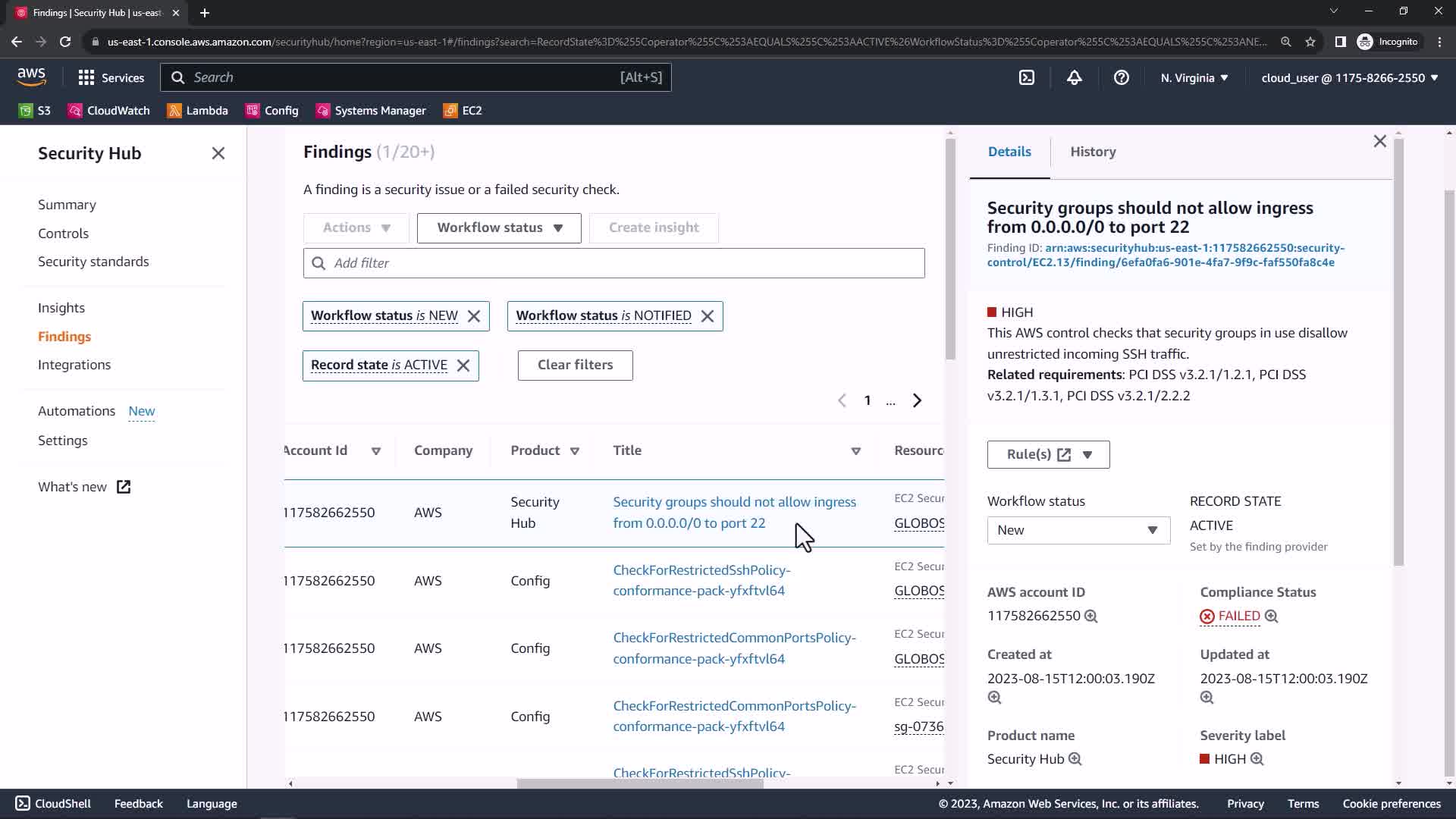1456x819 pixels.
Task: Expand the Rule(s) dropdown
Action: (x=1087, y=454)
